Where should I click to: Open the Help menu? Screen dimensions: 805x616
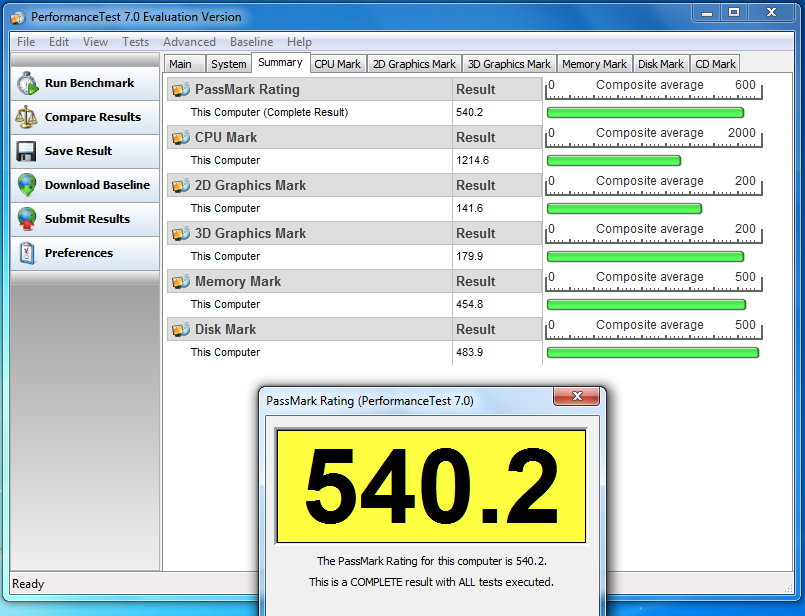tap(299, 42)
